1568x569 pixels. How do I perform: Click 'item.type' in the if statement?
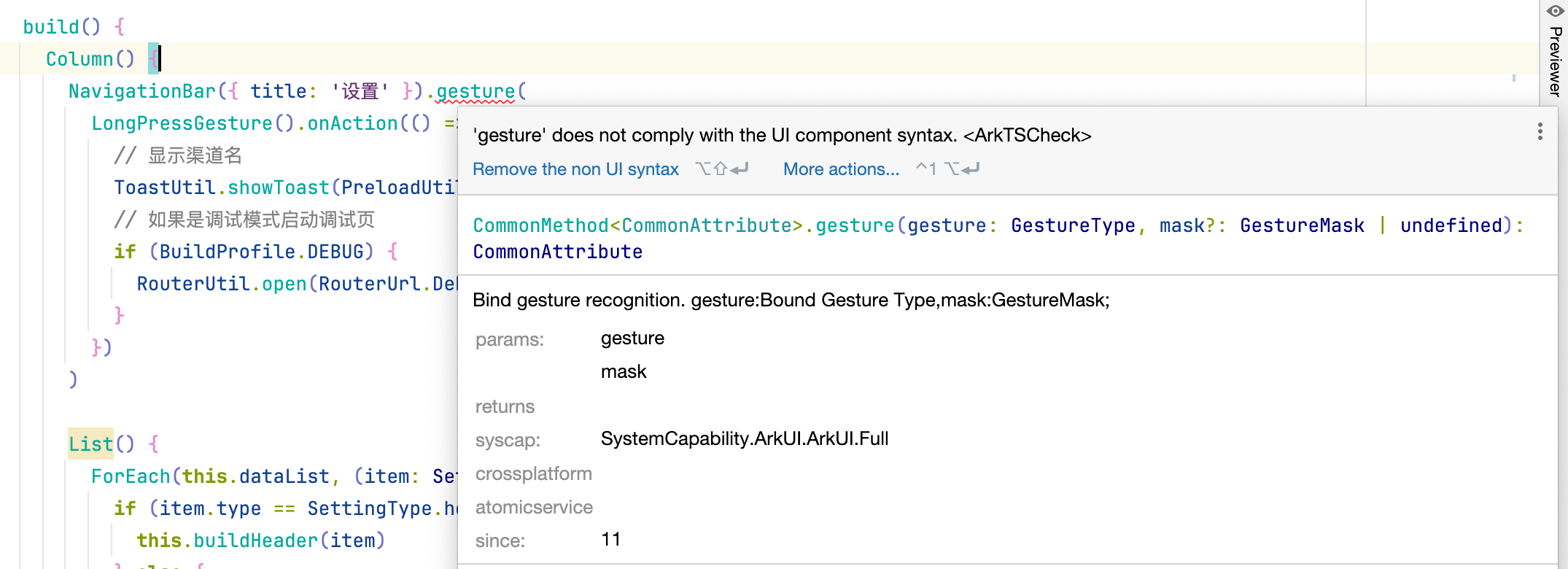click(x=210, y=508)
